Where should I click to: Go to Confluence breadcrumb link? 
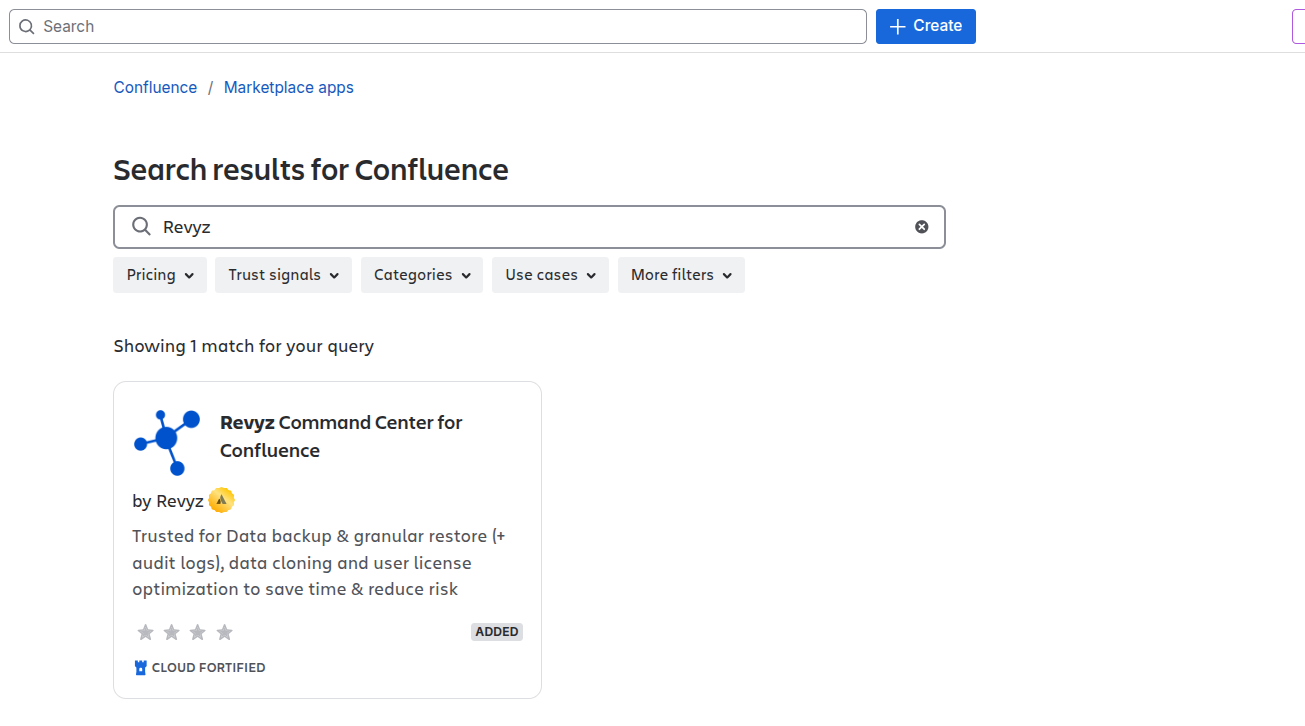tap(155, 88)
